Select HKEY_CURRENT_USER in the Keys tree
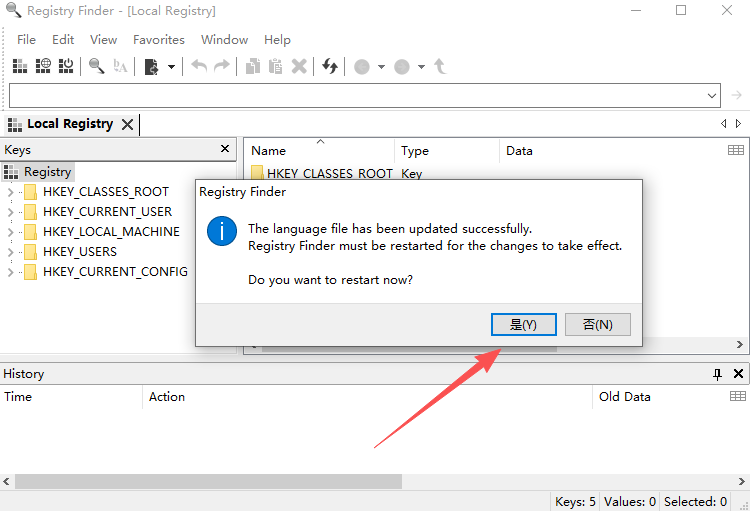The width and height of the screenshot is (750, 511). click(x=107, y=211)
